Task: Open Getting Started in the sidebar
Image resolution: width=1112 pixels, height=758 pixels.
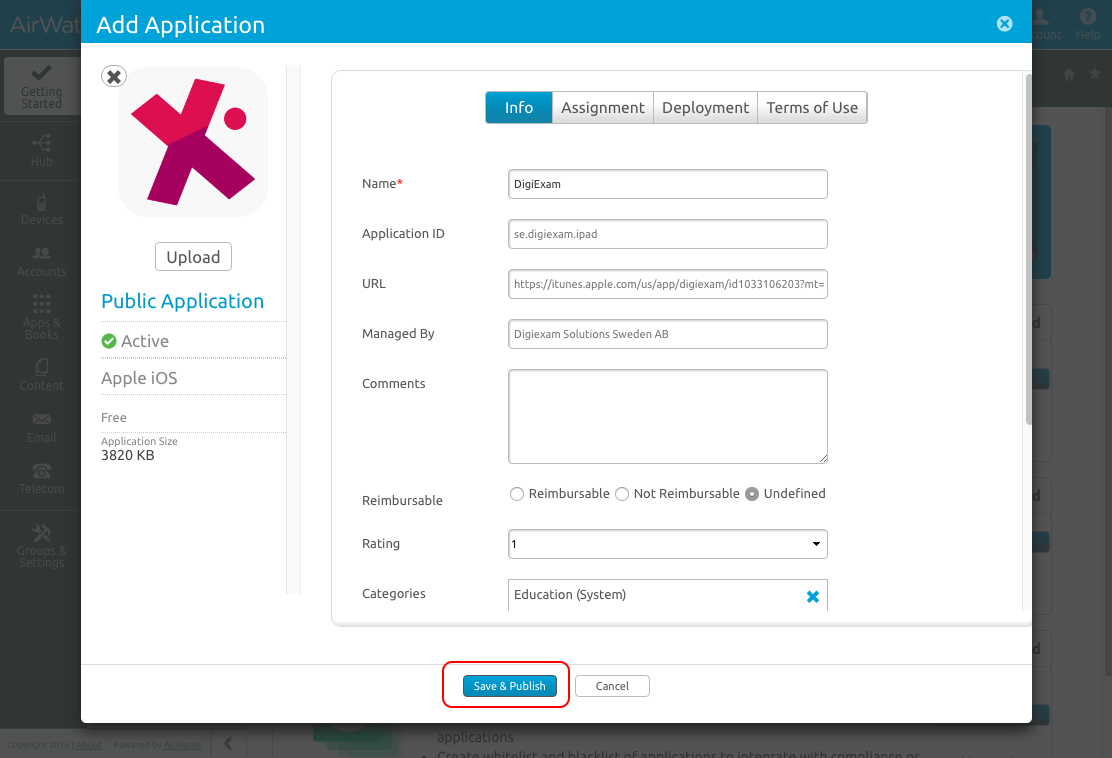Action: click(x=41, y=87)
